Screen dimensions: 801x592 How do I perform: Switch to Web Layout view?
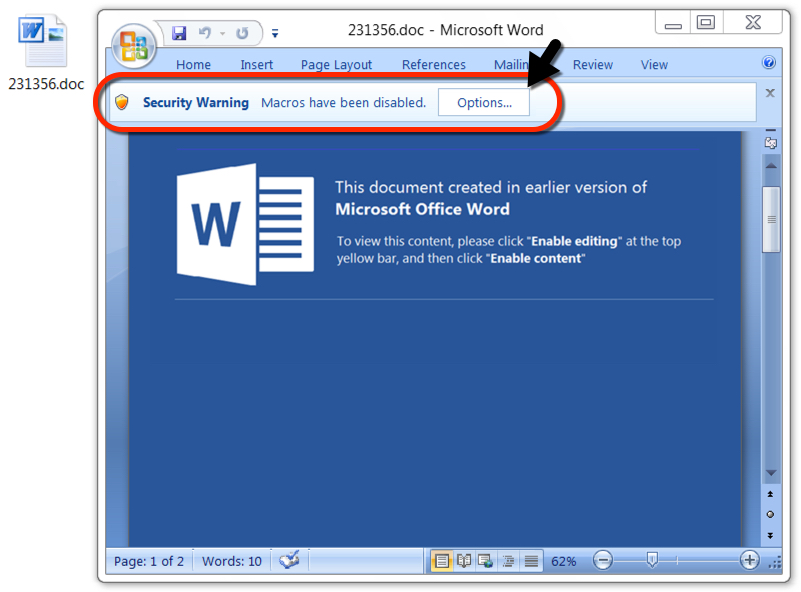pos(485,561)
